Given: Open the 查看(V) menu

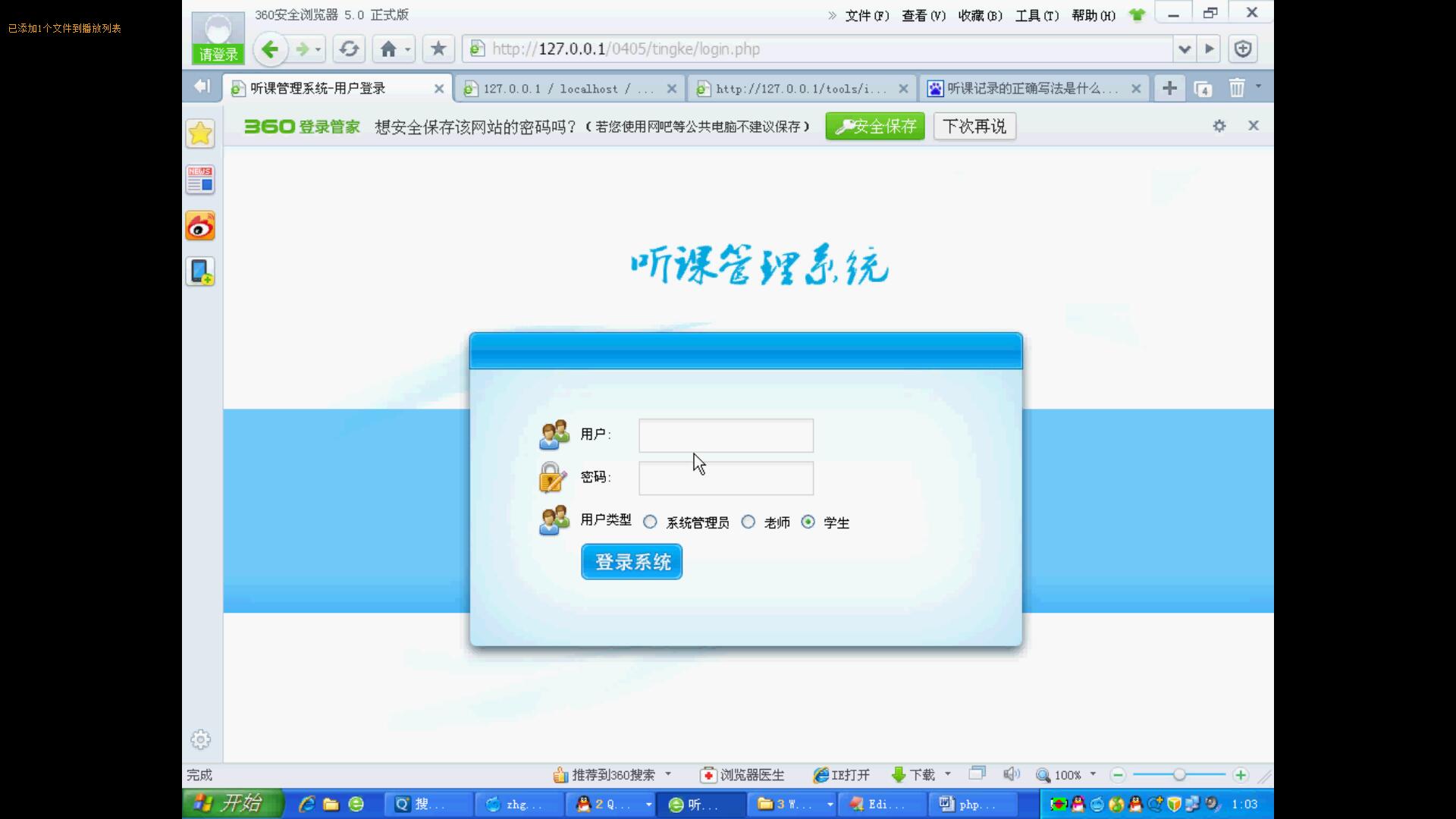Looking at the screenshot, I should (924, 15).
